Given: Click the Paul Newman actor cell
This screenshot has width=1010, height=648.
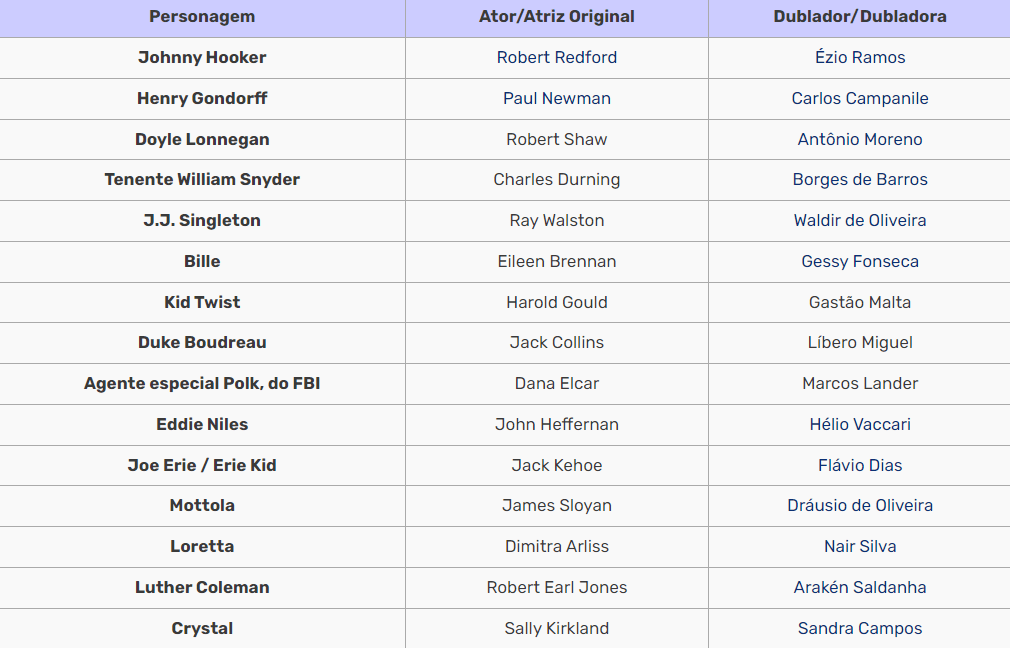Looking at the screenshot, I should pos(557,98).
